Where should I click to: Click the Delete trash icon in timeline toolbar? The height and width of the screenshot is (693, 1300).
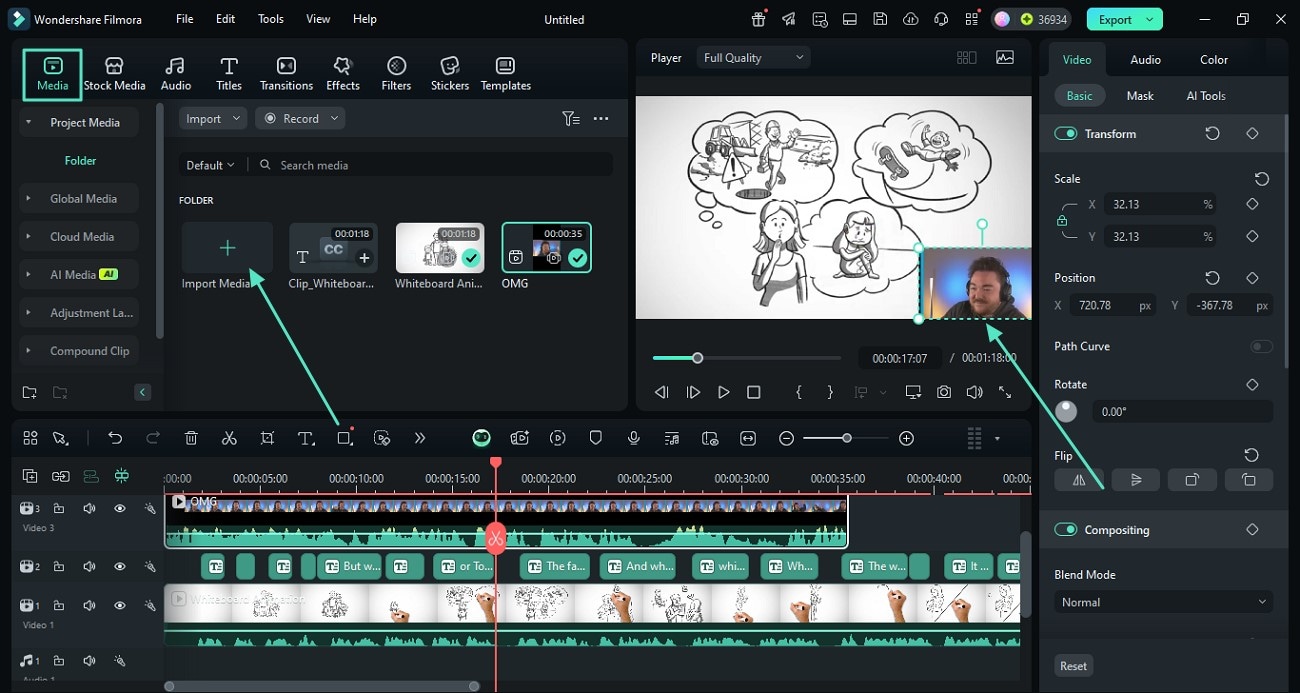191,438
